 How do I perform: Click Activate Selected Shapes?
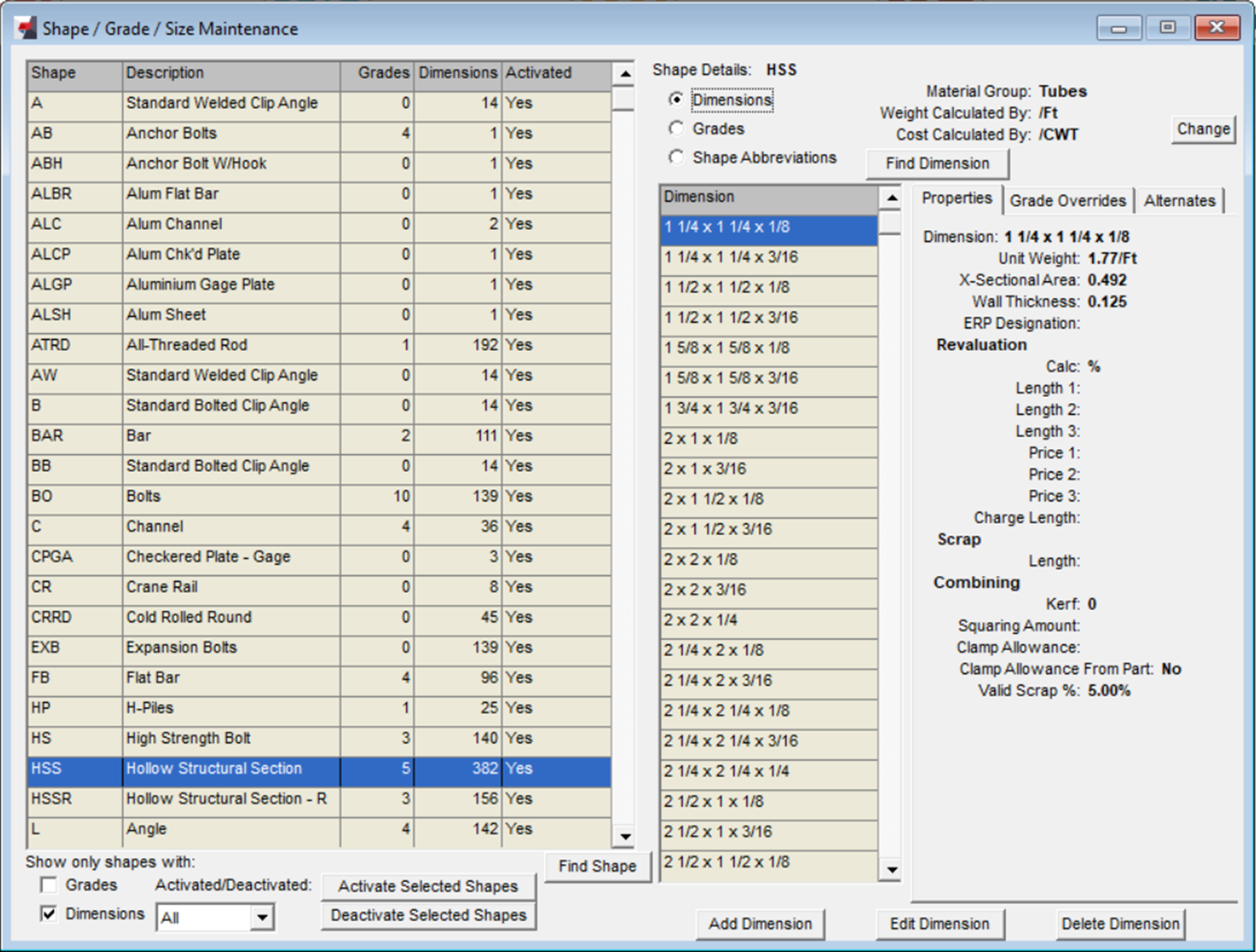(x=429, y=885)
